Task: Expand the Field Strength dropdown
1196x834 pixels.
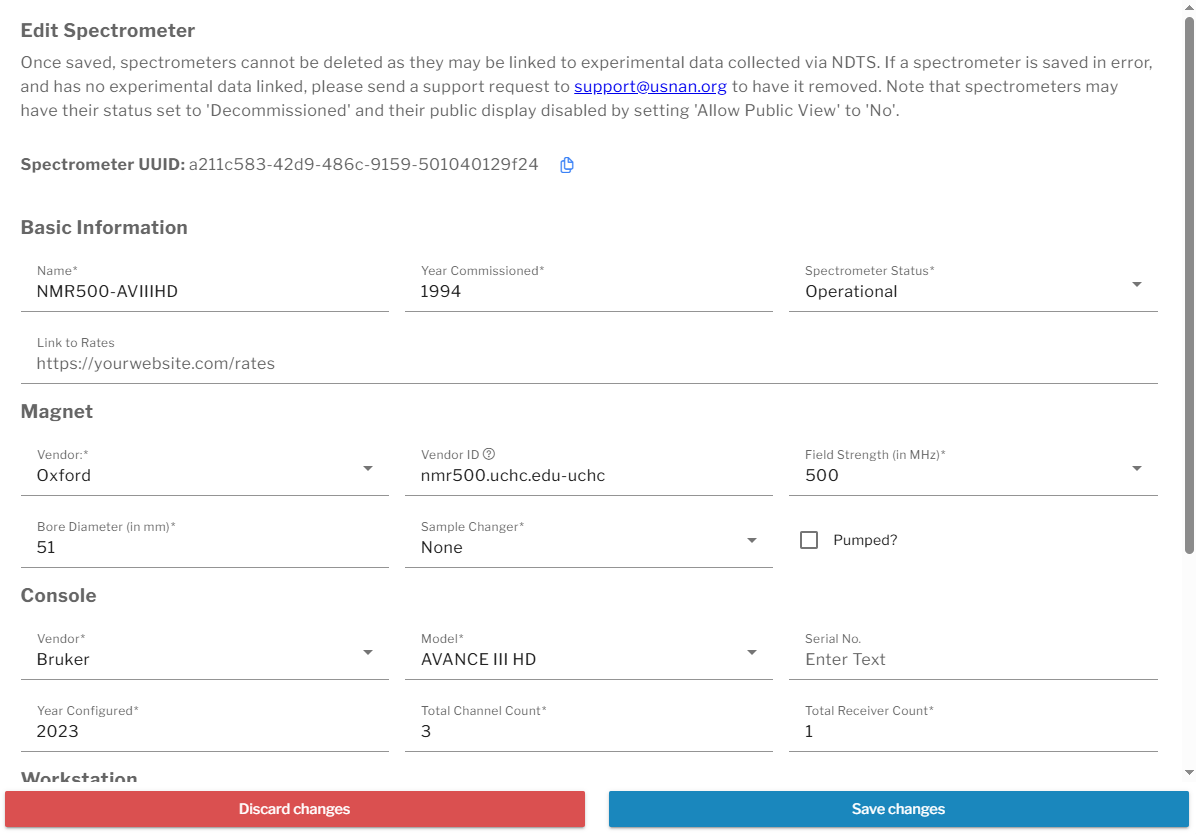Action: (973, 469)
